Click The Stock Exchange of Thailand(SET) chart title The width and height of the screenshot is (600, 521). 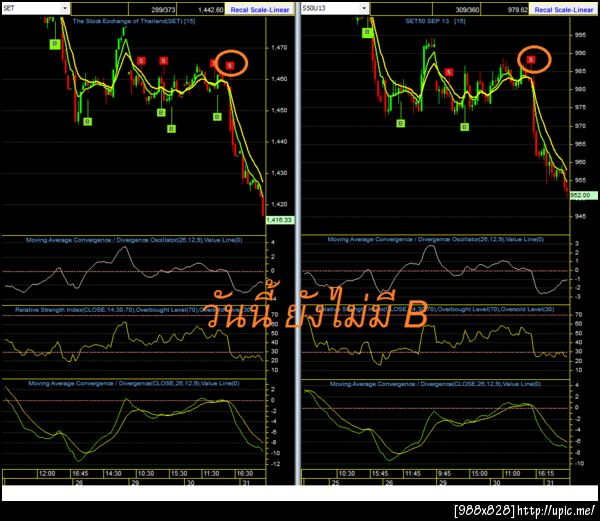tap(134, 21)
